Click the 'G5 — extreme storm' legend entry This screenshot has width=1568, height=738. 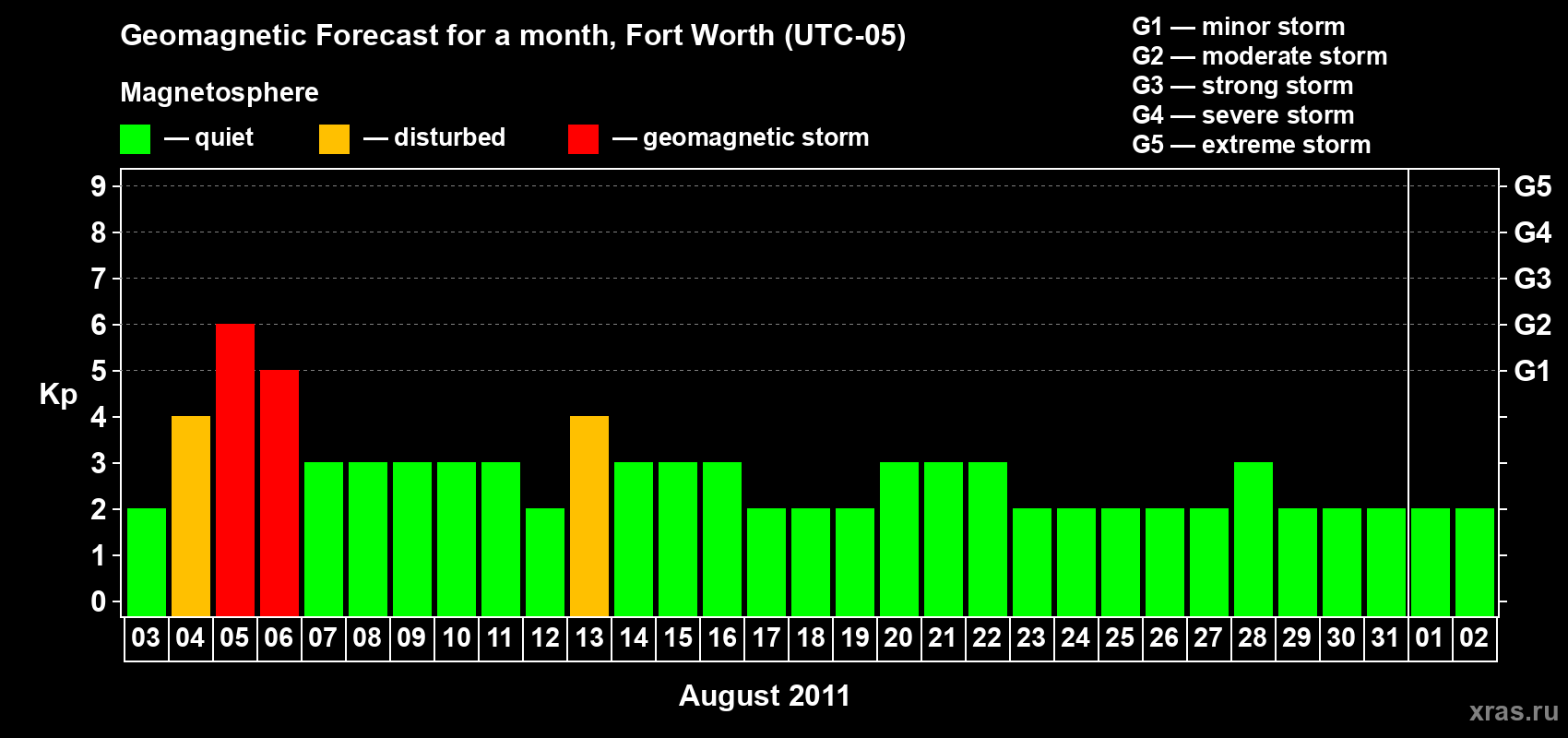tap(1251, 145)
